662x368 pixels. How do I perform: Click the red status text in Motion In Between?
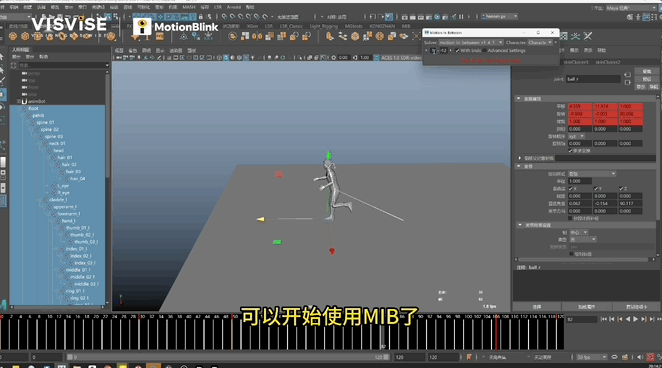pyautogui.click(x=491, y=61)
